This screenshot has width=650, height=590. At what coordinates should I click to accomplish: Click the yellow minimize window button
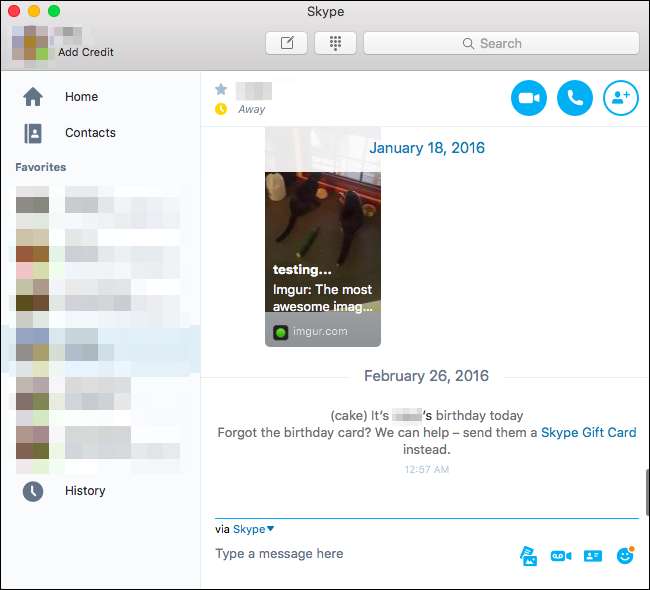pyautogui.click(x=34, y=11)
